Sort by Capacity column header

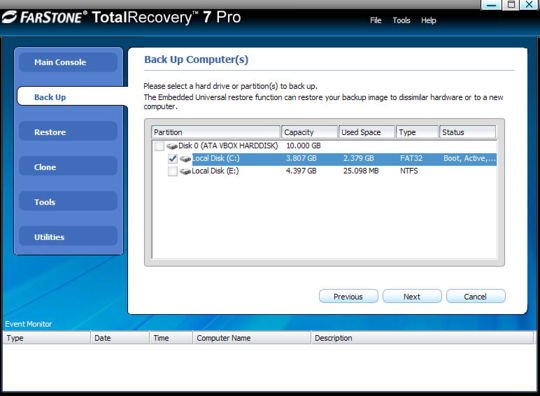309,132
